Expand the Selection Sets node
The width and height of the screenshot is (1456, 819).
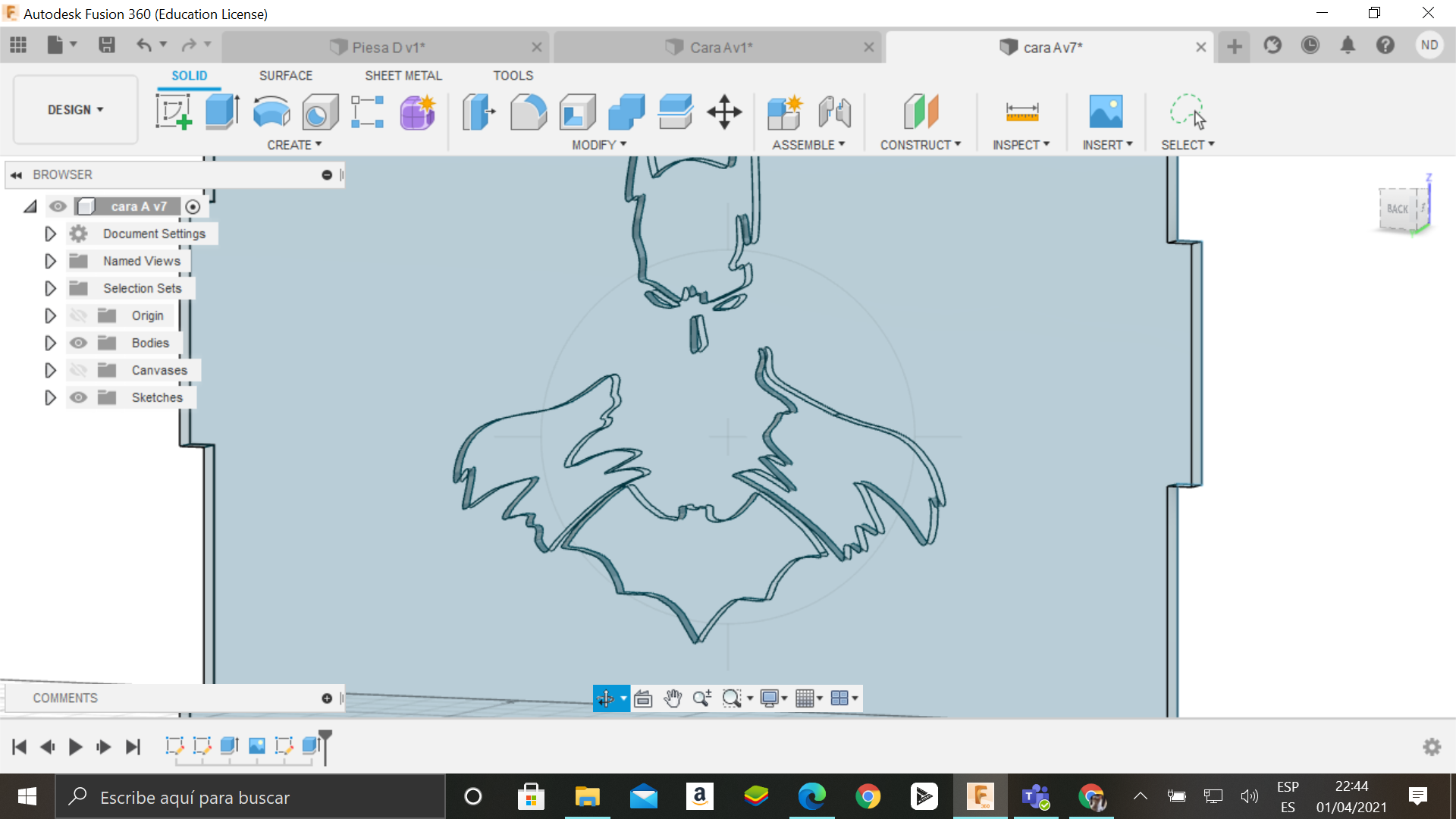50,288
